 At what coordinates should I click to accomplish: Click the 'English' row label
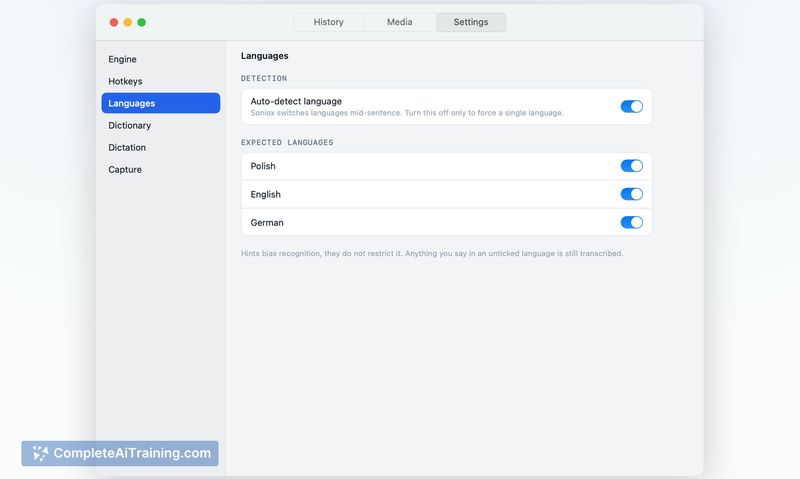coord(265,194)
